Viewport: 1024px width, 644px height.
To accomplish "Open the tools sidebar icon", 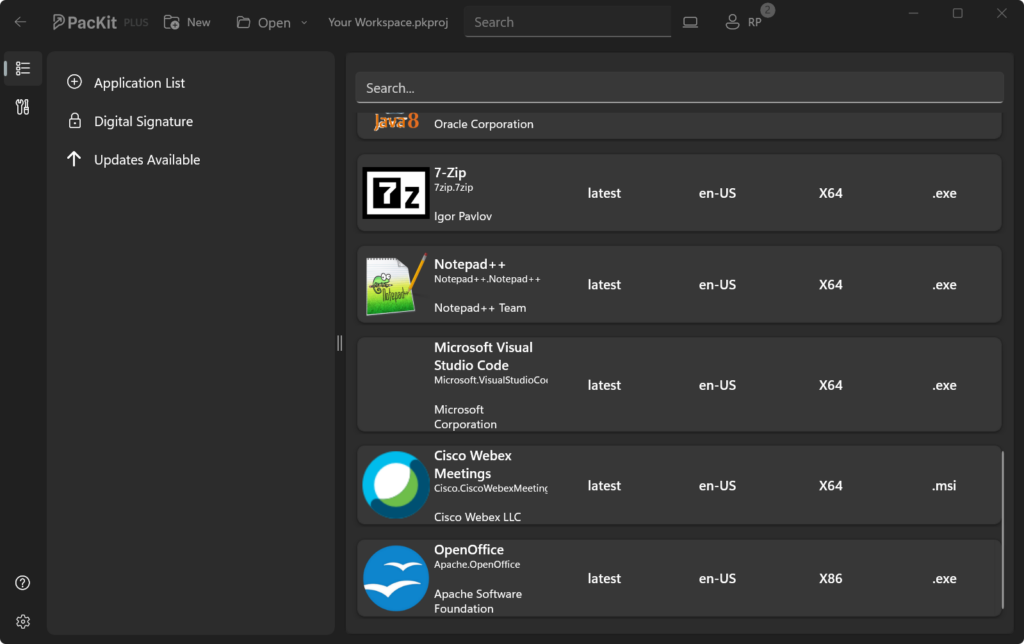I will 23,106.
